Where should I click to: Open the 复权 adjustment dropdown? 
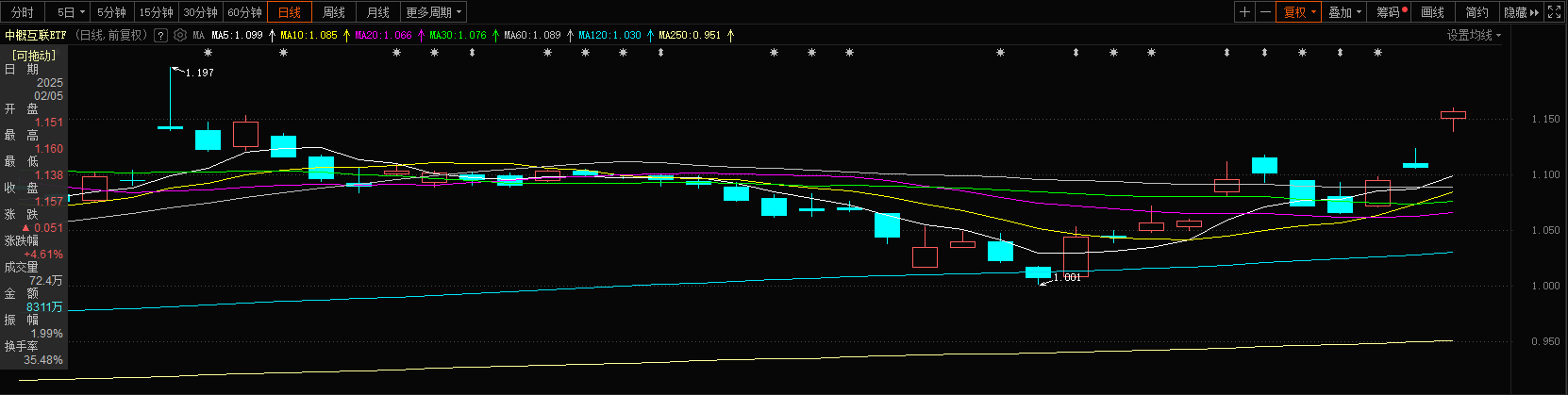click(1299, 12)
